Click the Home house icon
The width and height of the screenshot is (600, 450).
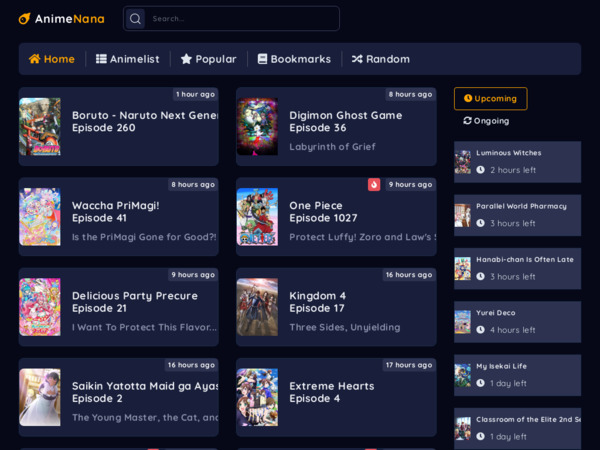pyautogui.click(x=35, y=59)
